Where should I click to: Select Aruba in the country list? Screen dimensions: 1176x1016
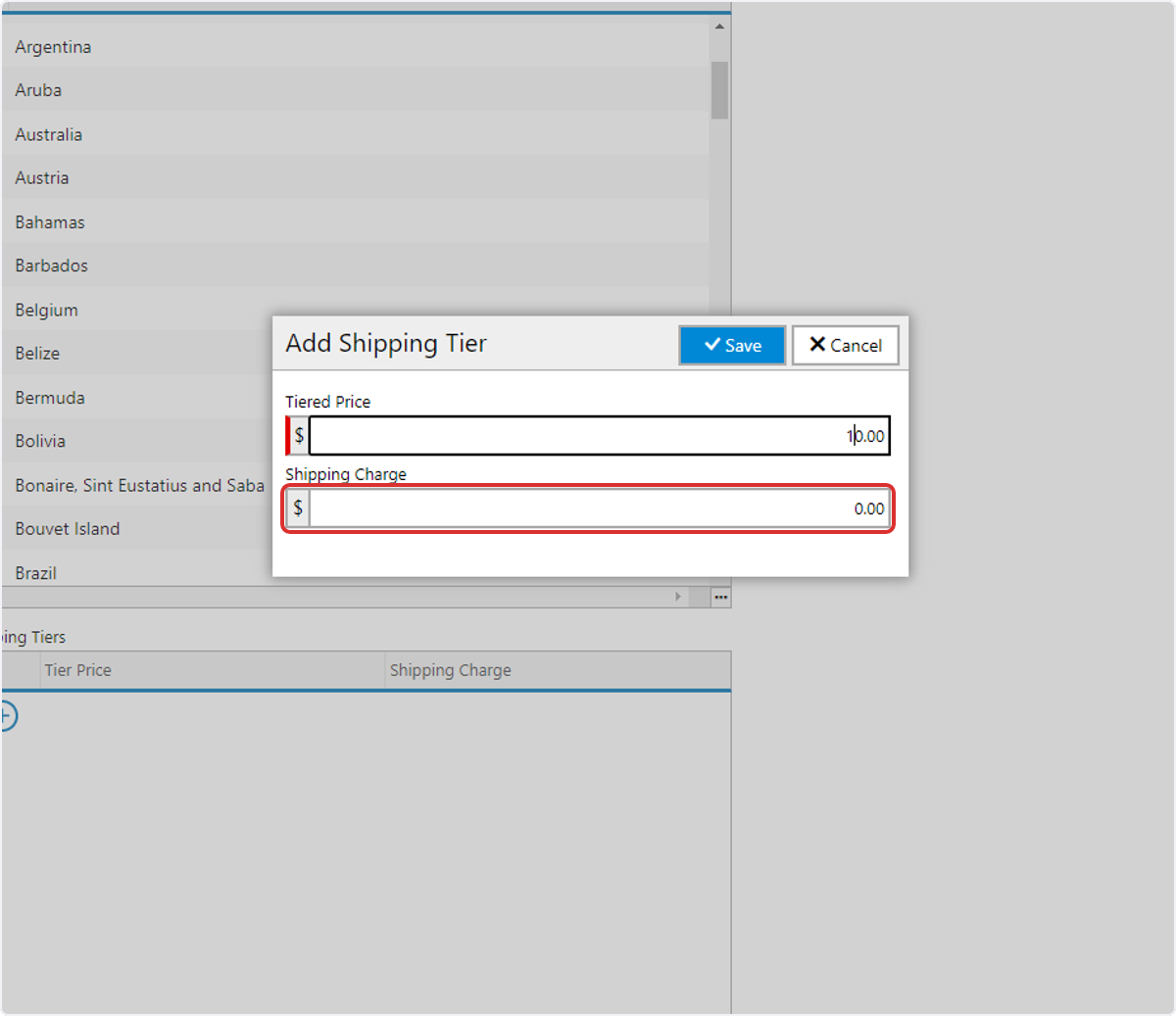click(x=355, y=89)
